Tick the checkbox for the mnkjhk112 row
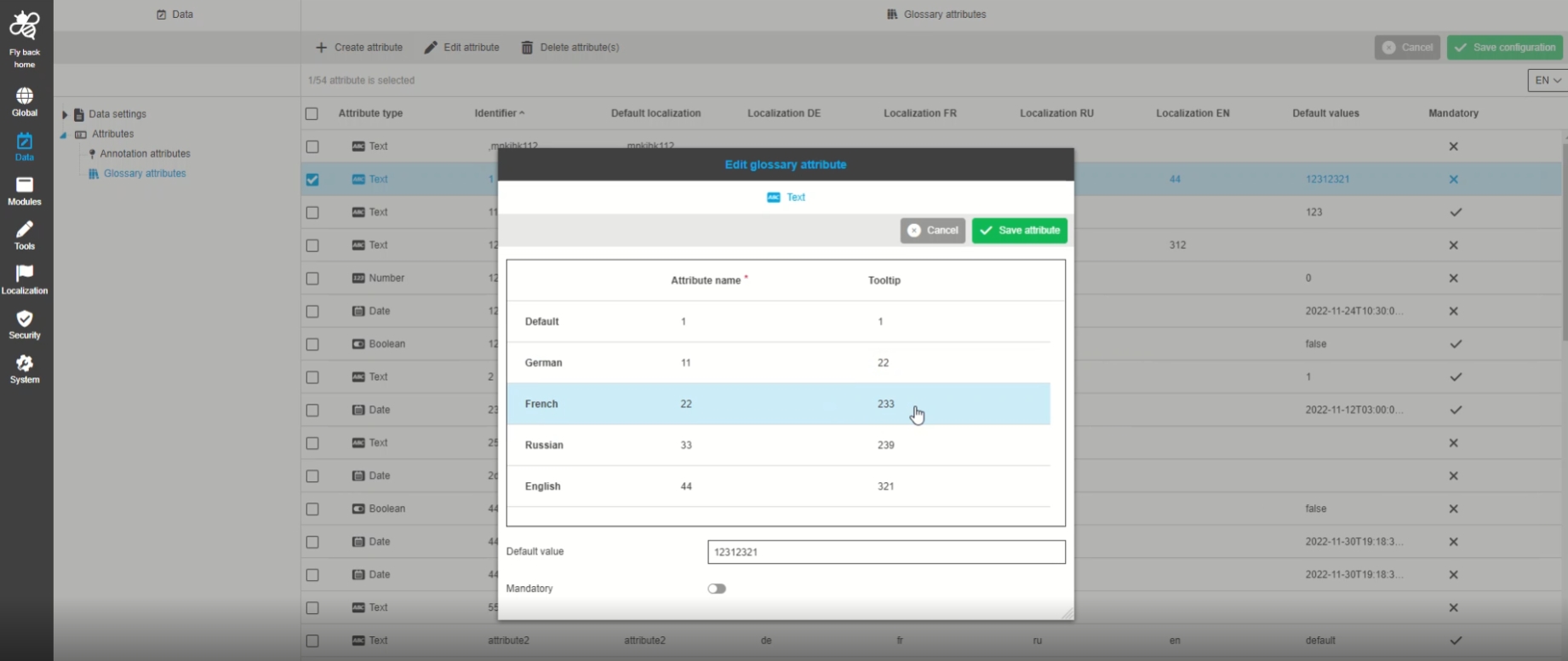This screenshot has width=1568, height=661. (x=312, y=147)
